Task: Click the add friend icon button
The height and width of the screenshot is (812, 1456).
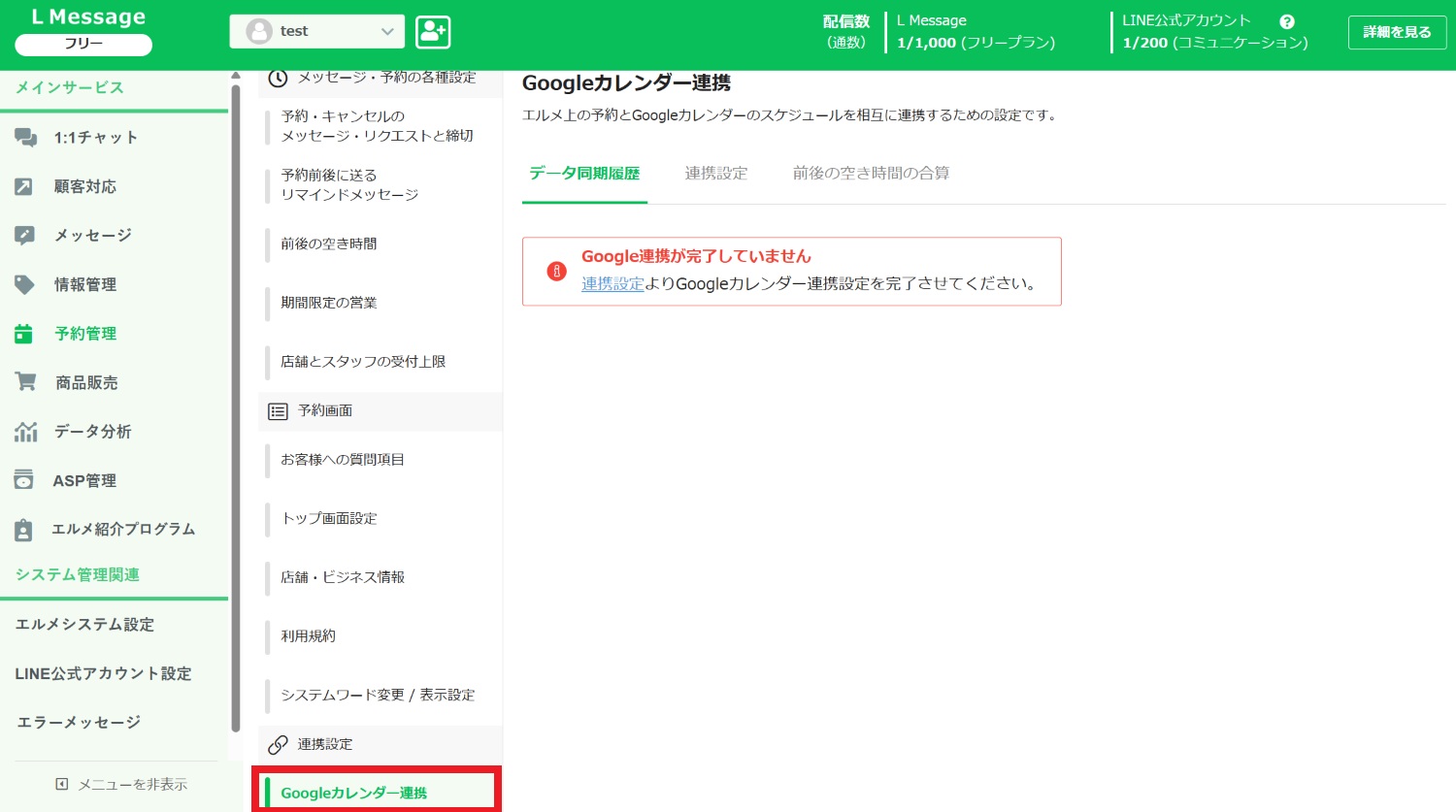Action: pyautogui.click(x=433, y=32)
